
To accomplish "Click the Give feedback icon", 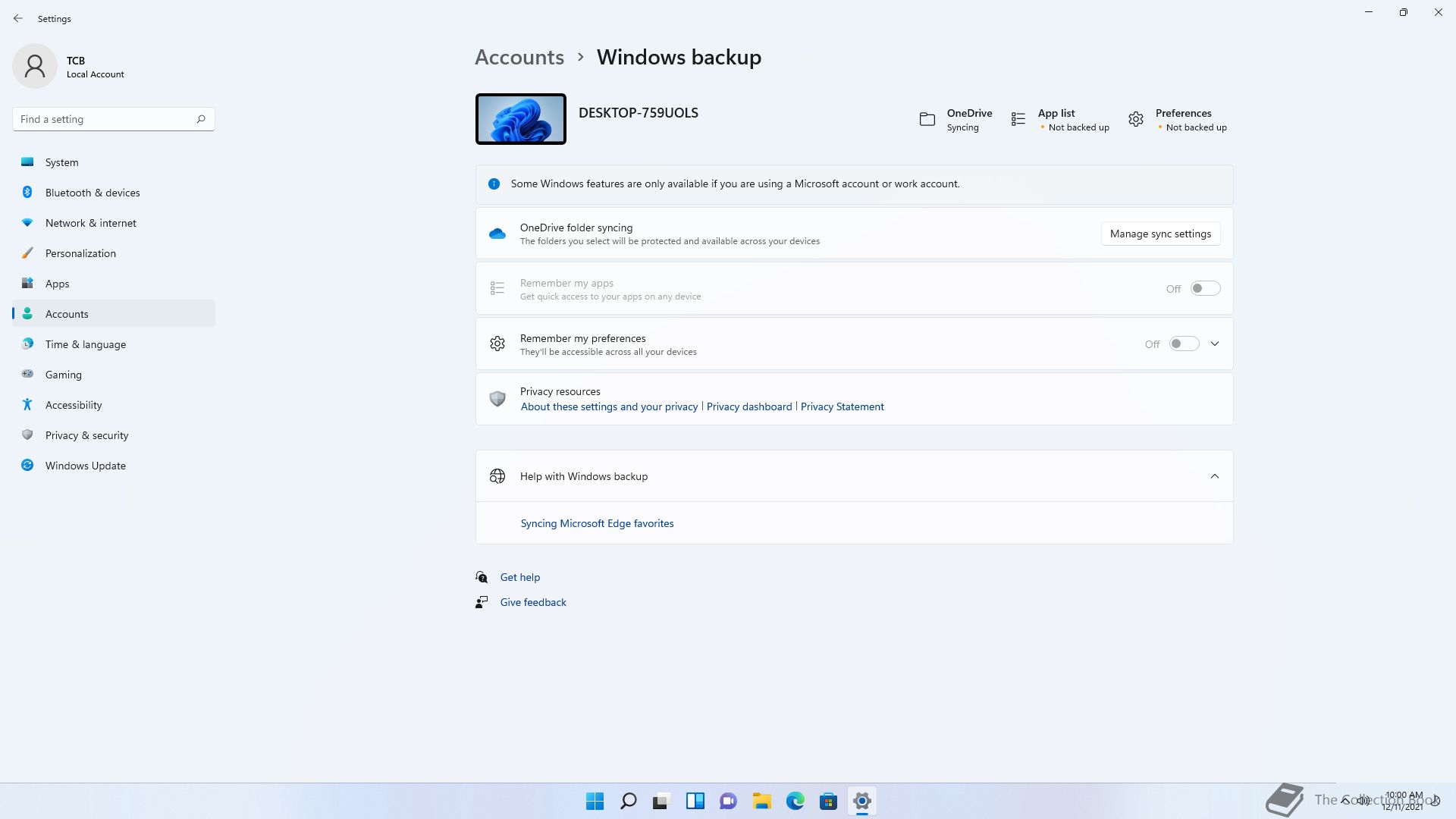I will tap(482, 602).
